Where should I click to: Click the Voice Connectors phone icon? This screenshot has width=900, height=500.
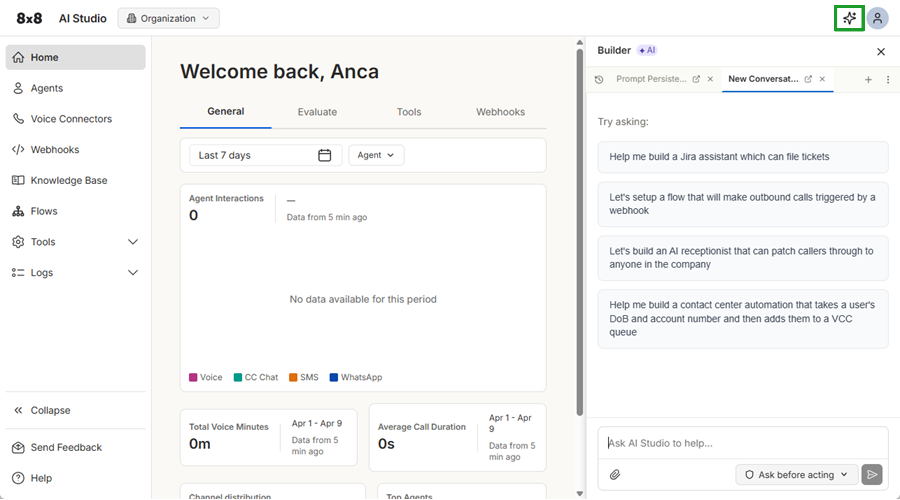pos(18,119)
